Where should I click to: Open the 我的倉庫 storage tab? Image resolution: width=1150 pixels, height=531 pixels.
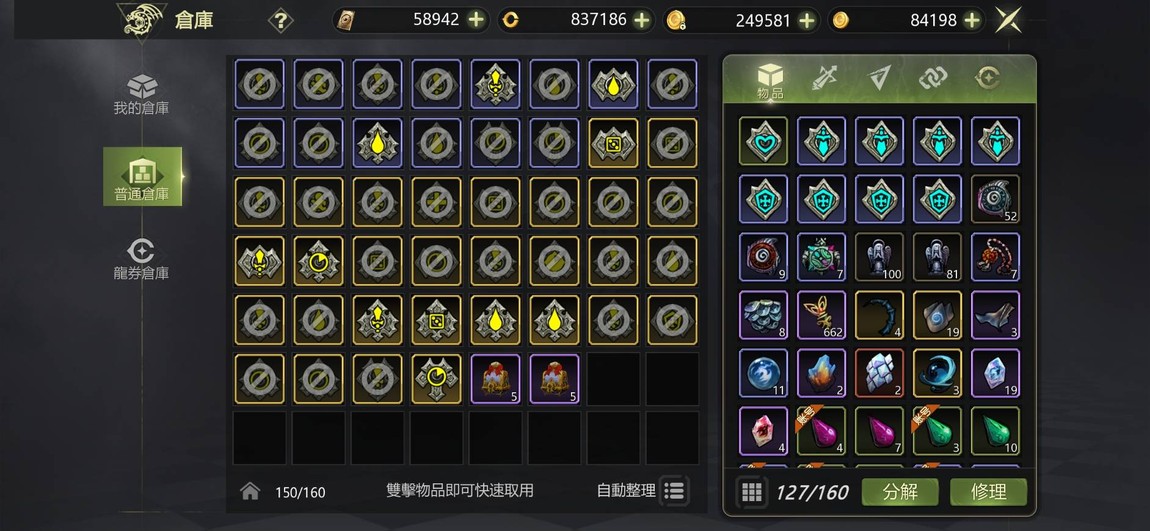tap(141, 95)
